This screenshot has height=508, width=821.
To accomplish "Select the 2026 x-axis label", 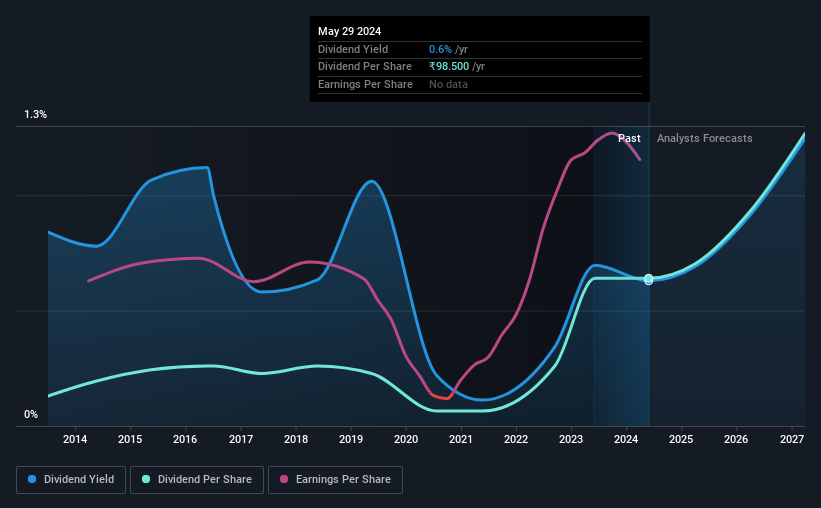I will click(x=736, y=439).
